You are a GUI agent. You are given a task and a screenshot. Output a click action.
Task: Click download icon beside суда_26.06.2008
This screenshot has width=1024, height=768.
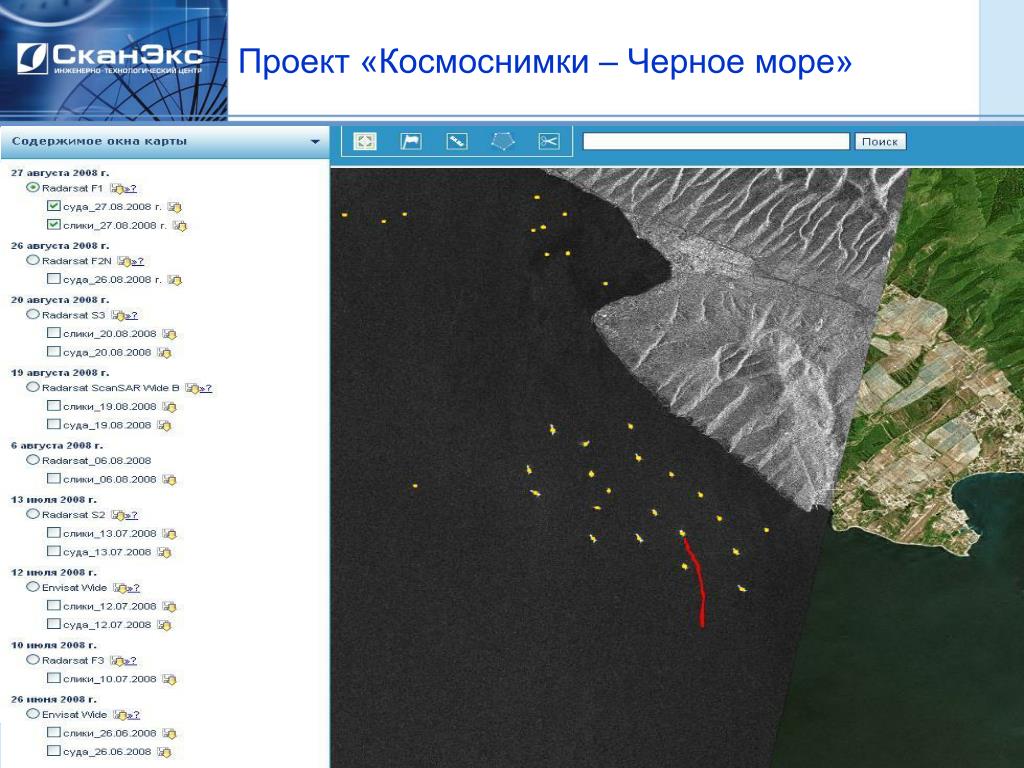click(x=165, y=752)
